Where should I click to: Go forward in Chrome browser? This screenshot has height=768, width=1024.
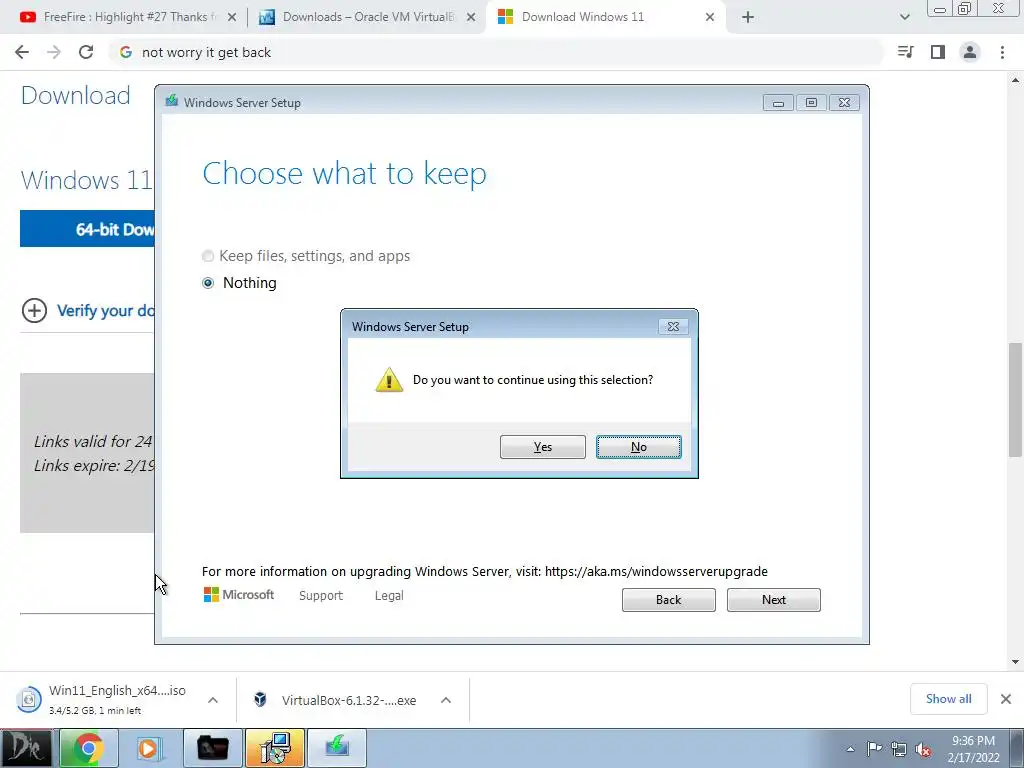click(54, 52)
